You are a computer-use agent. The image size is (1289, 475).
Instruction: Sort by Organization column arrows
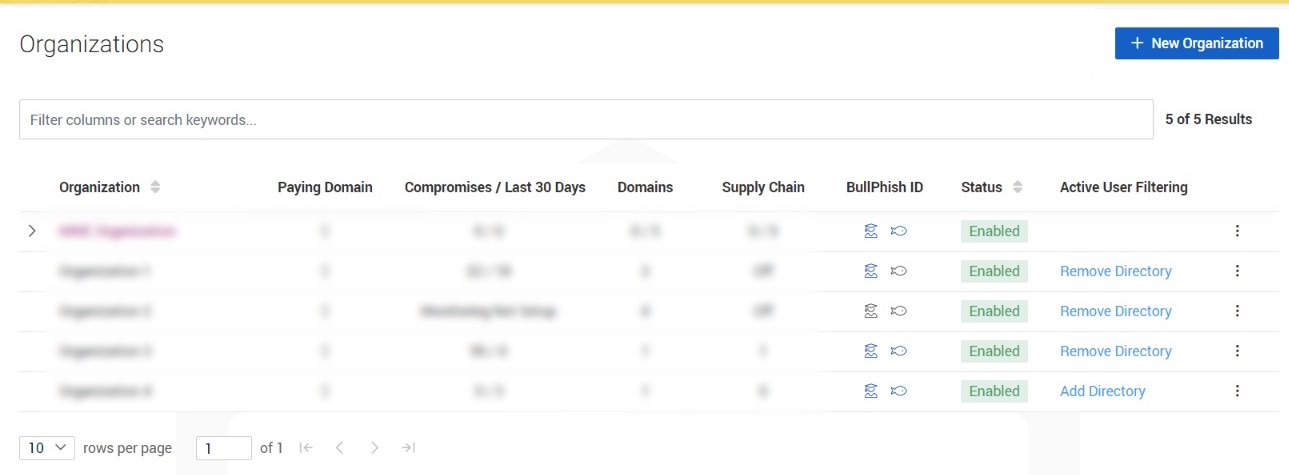tap(155, 187)
